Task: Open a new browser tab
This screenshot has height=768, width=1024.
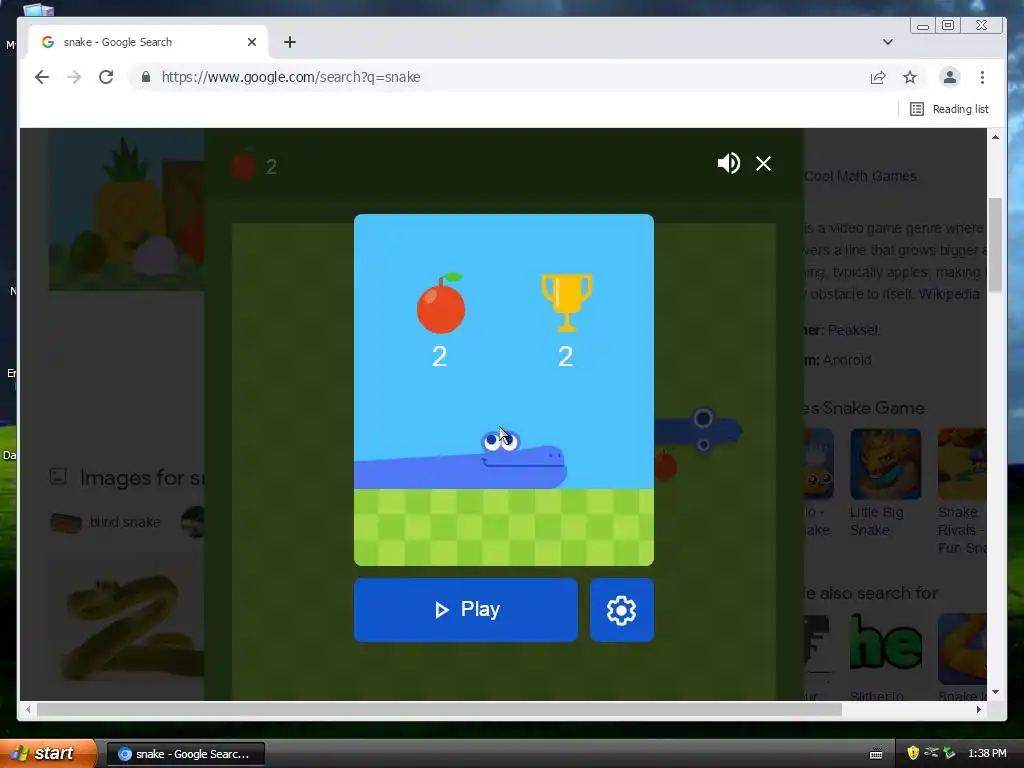Action: coord(290,42)
